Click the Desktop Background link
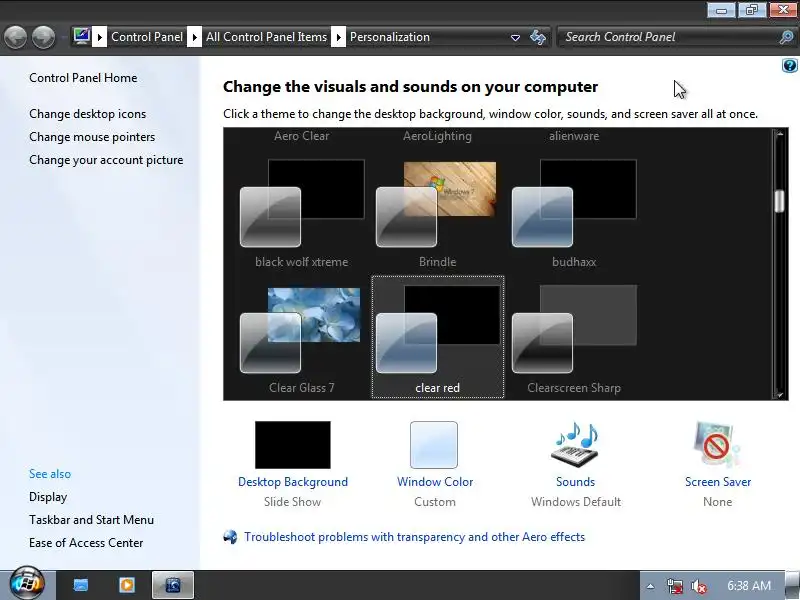This screenshot has width=800, height=600. [x=293, y=482]
